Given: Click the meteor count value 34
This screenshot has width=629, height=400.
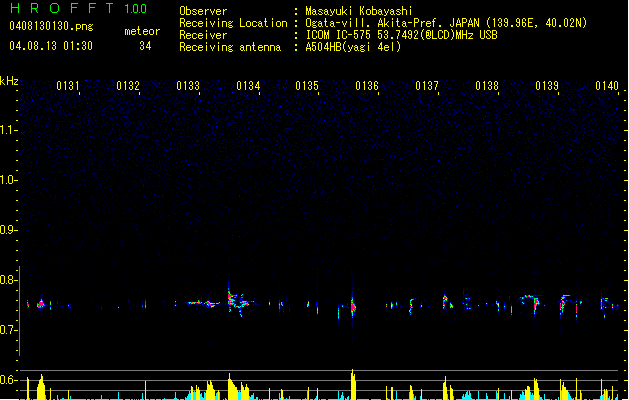Looking at the screenshot, I should click(x=145, y=46).
